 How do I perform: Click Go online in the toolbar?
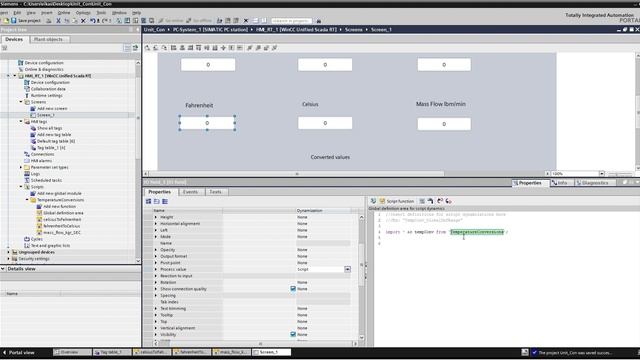click(x=171, y=20)
